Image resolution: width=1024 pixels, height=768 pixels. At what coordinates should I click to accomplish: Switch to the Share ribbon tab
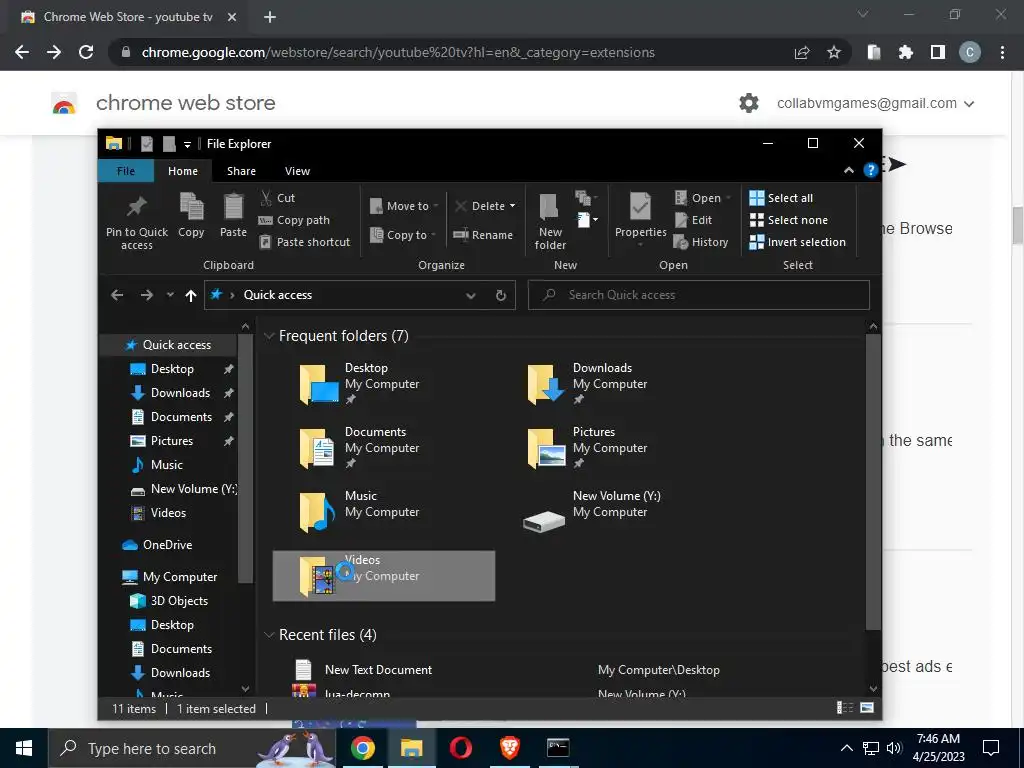(241, 171)
